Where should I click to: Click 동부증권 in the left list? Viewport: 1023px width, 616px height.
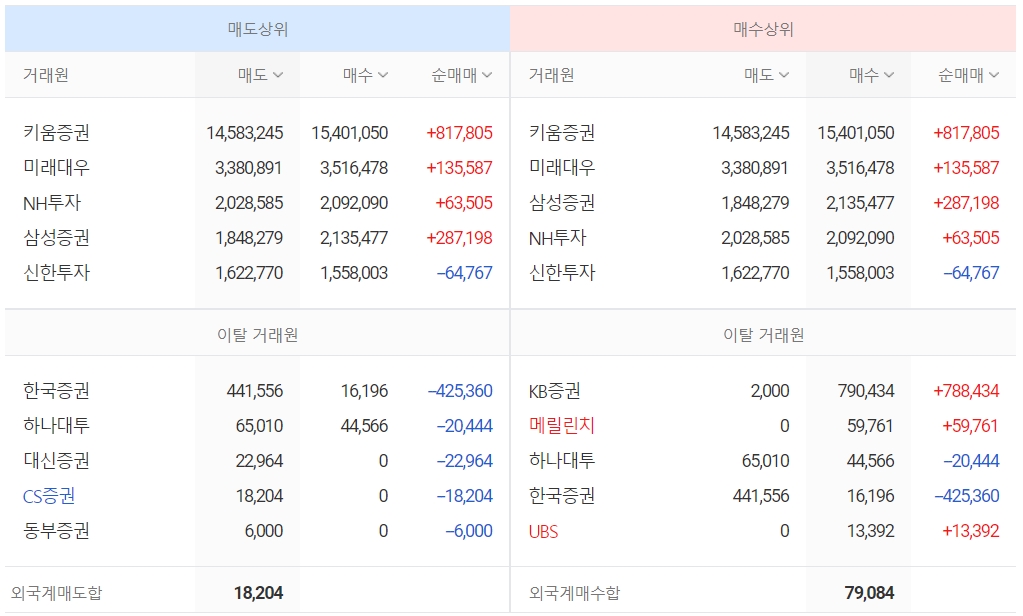[56, 531]
